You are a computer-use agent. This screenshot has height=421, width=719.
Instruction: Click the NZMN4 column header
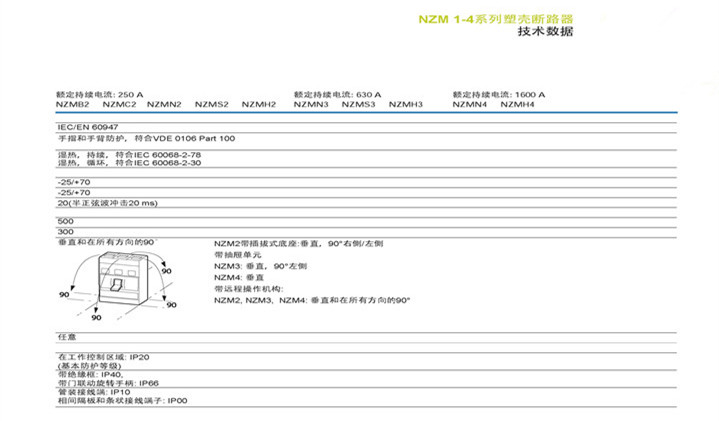469,104
